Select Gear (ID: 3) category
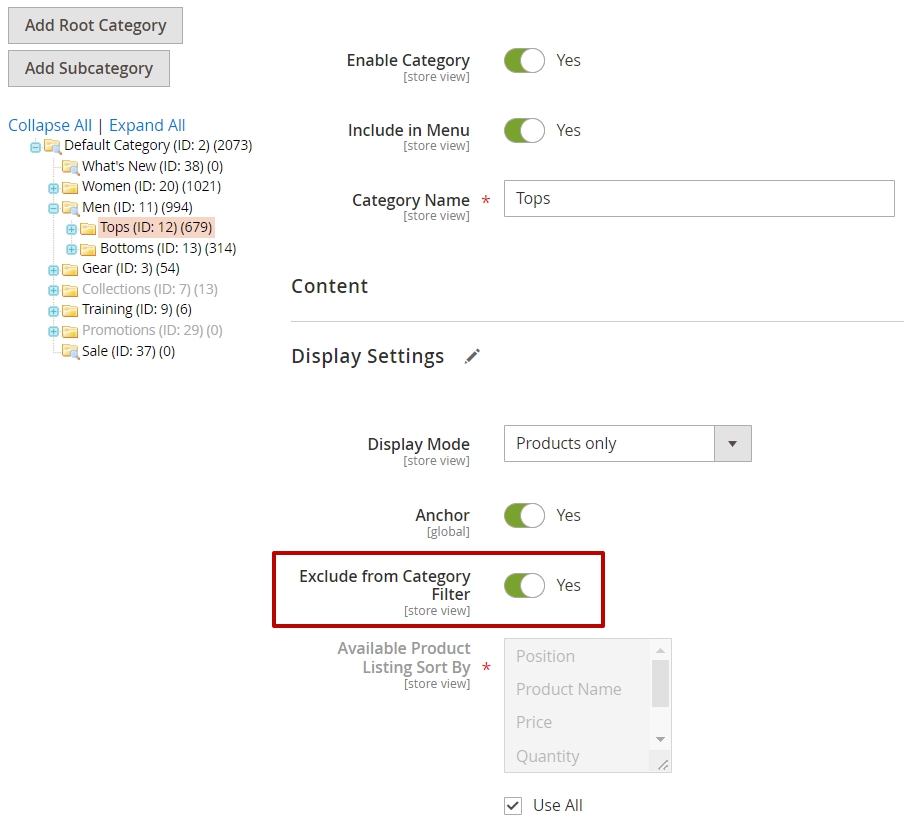Screen dimensions: 904x822 130,268
